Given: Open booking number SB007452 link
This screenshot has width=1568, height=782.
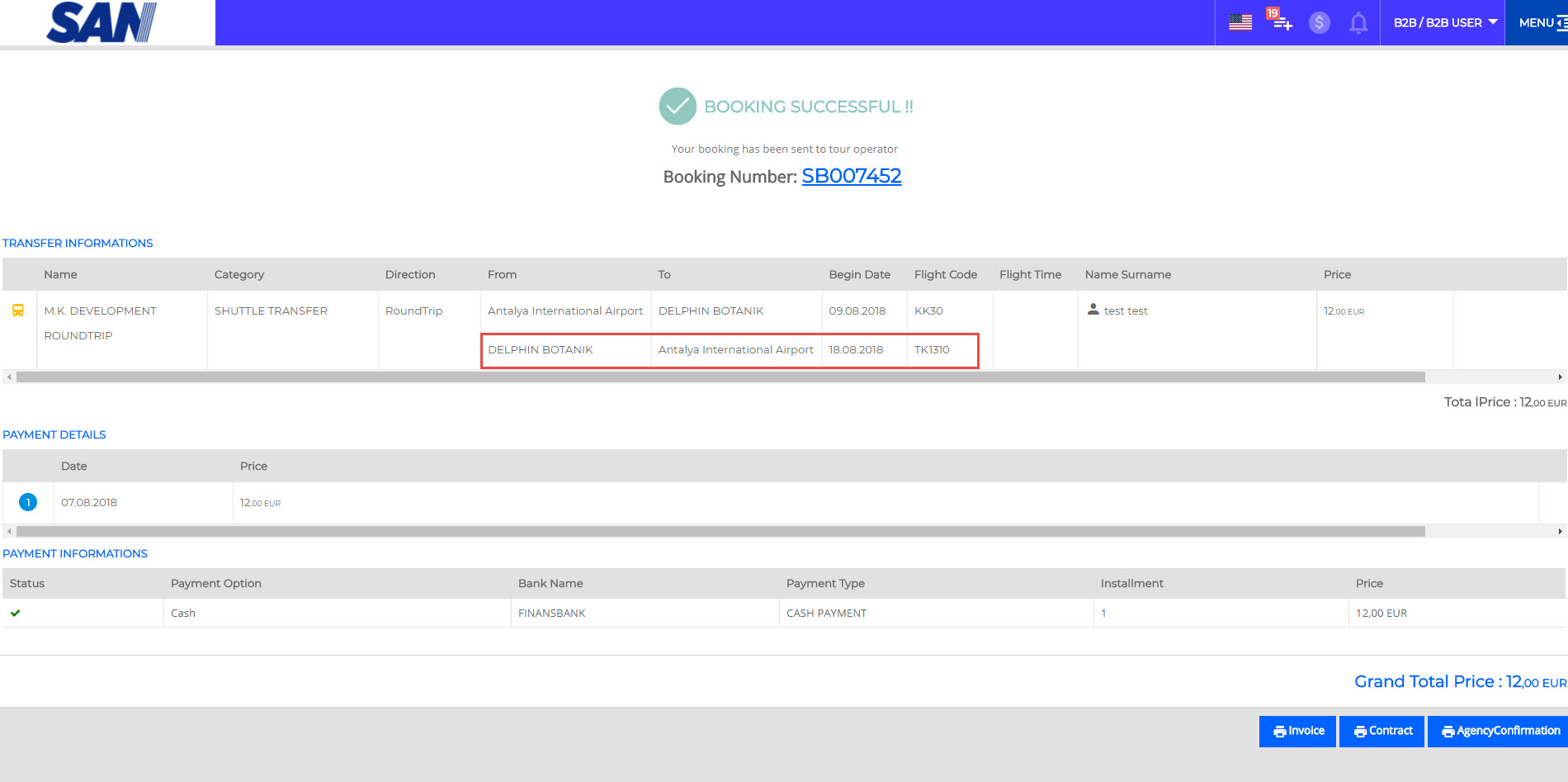Looking at the screenshot, I should point(851,176).
